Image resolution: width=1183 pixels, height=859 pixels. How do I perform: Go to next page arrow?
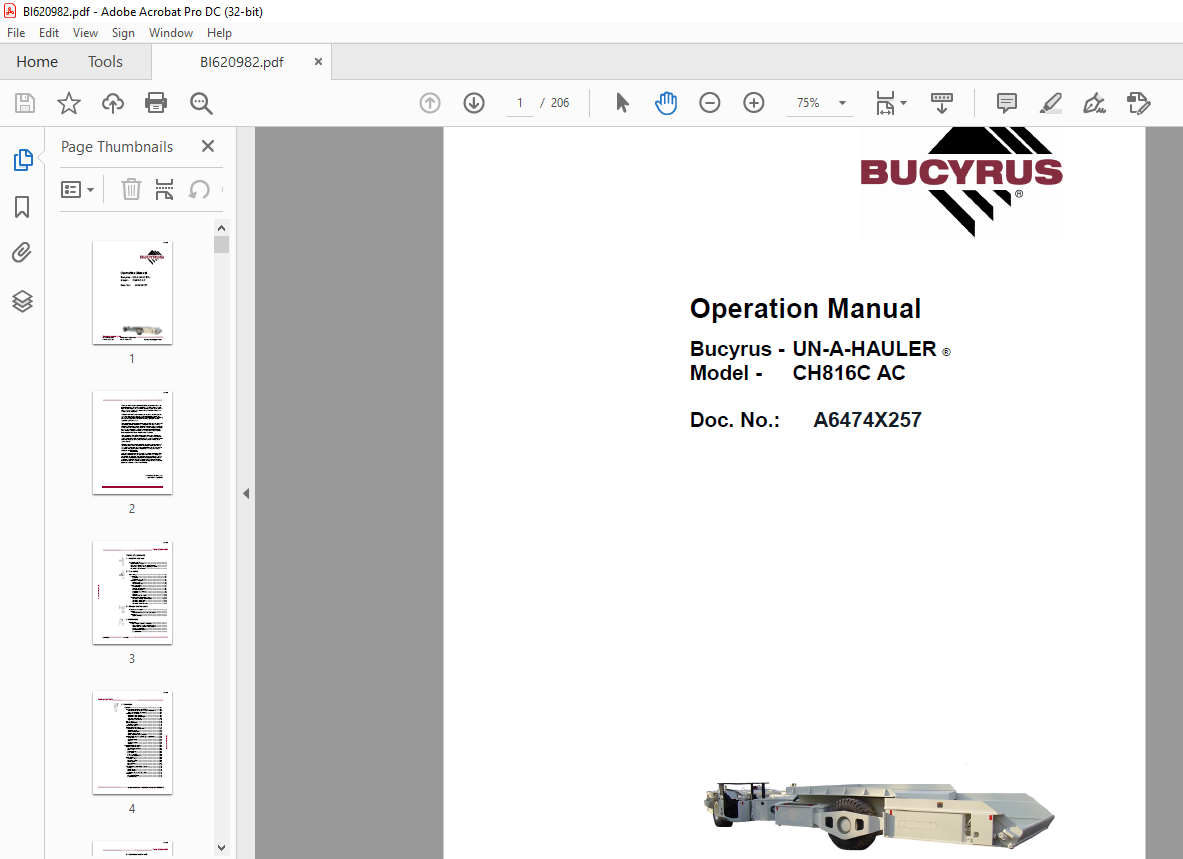[x=474, y=103]
